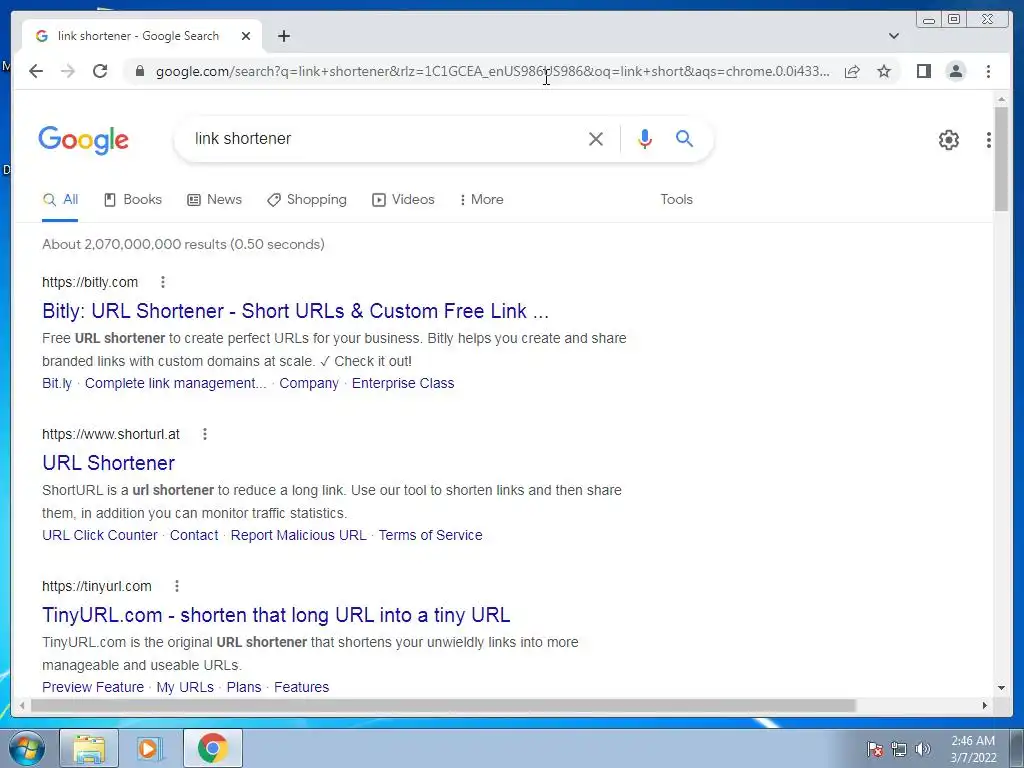1024x768 pixels.
Task: Click the horizontal scrollbar thumb
Action: 443,705
